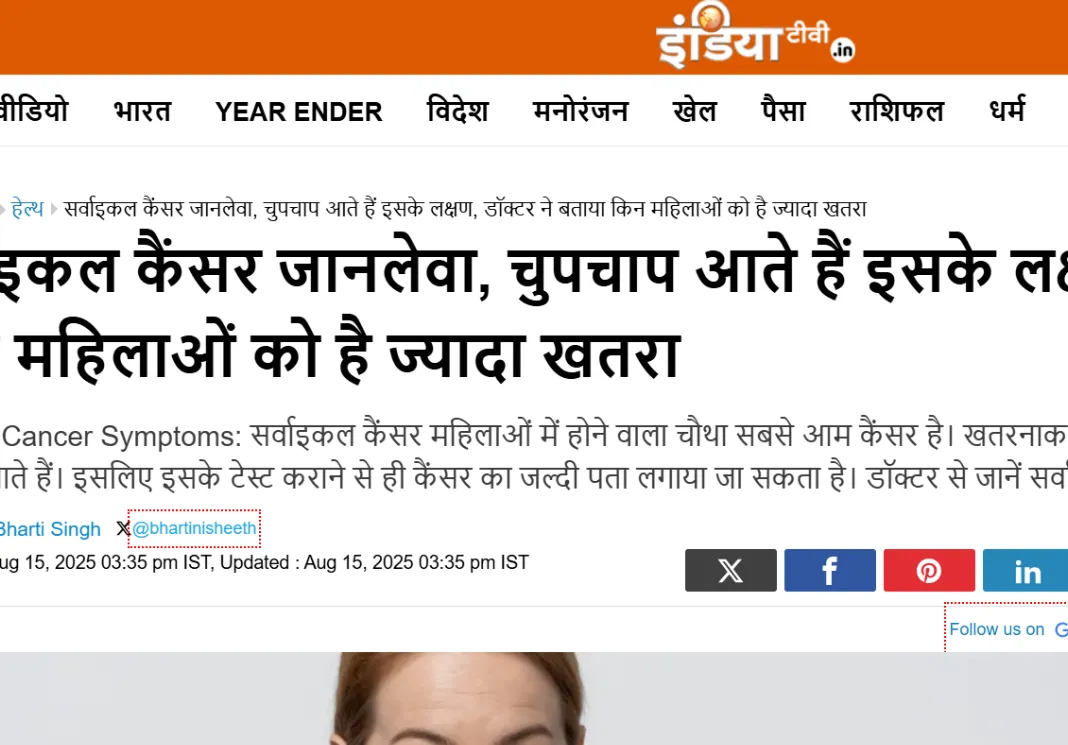The image size is (1068, 745).
Task: Share article on Facebook
Action: [x=830, y=570]
